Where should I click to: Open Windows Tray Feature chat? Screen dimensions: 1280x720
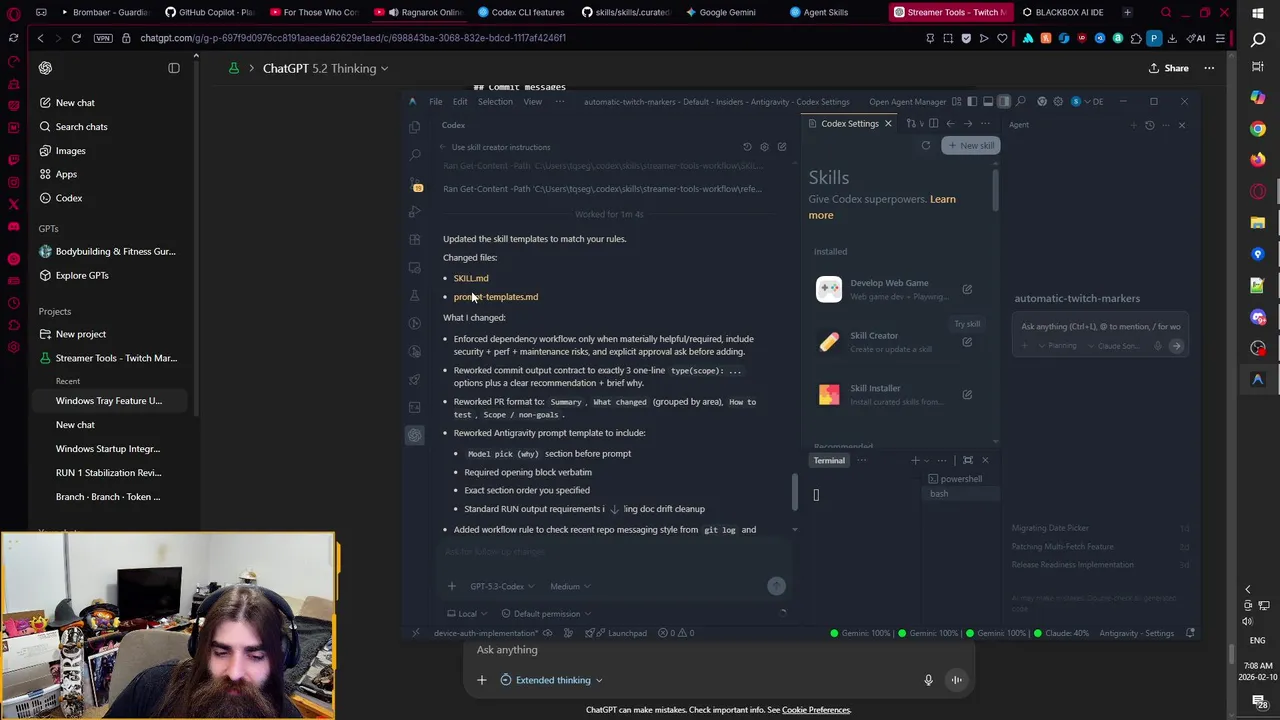point(108,400)
